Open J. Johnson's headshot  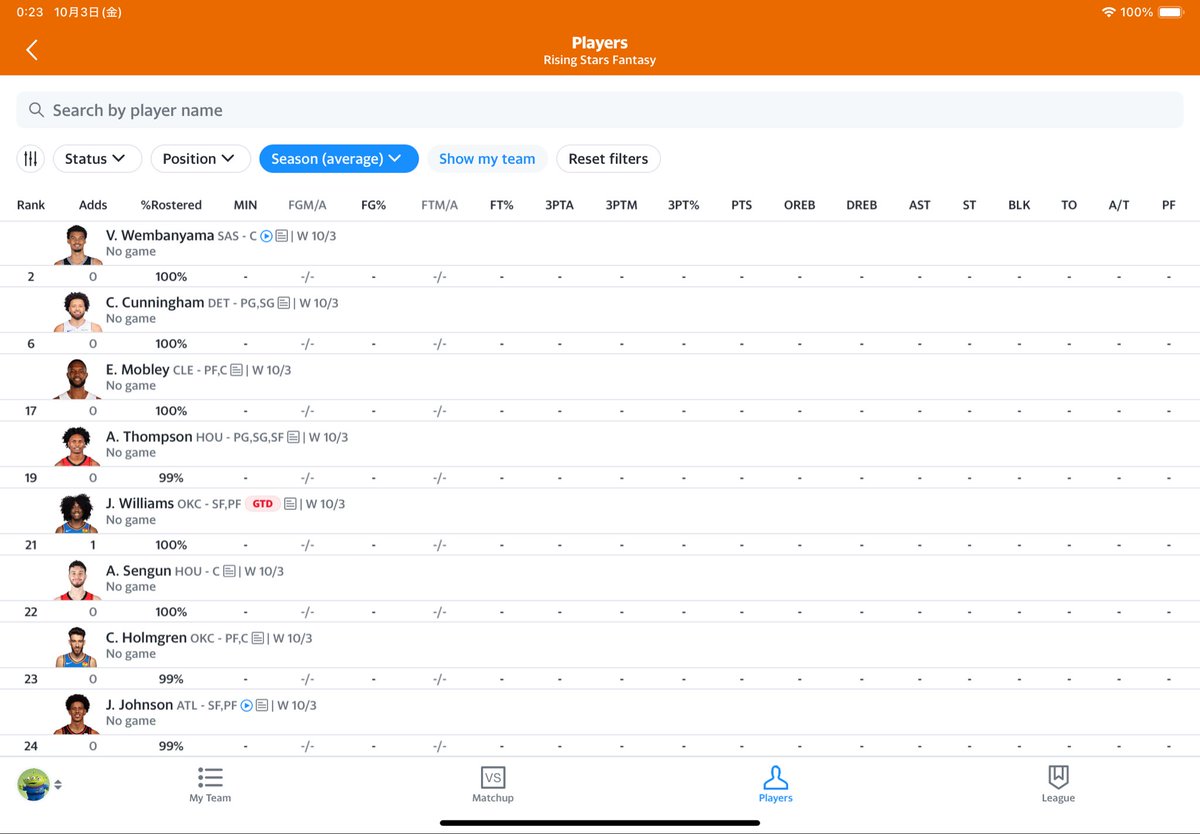pos(77,713)
